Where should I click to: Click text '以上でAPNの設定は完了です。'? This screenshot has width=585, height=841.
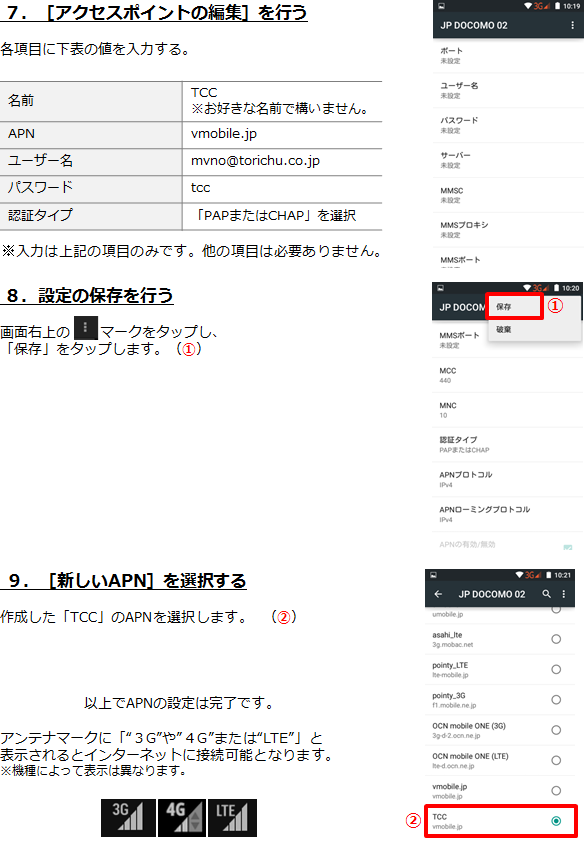point(180,703)
